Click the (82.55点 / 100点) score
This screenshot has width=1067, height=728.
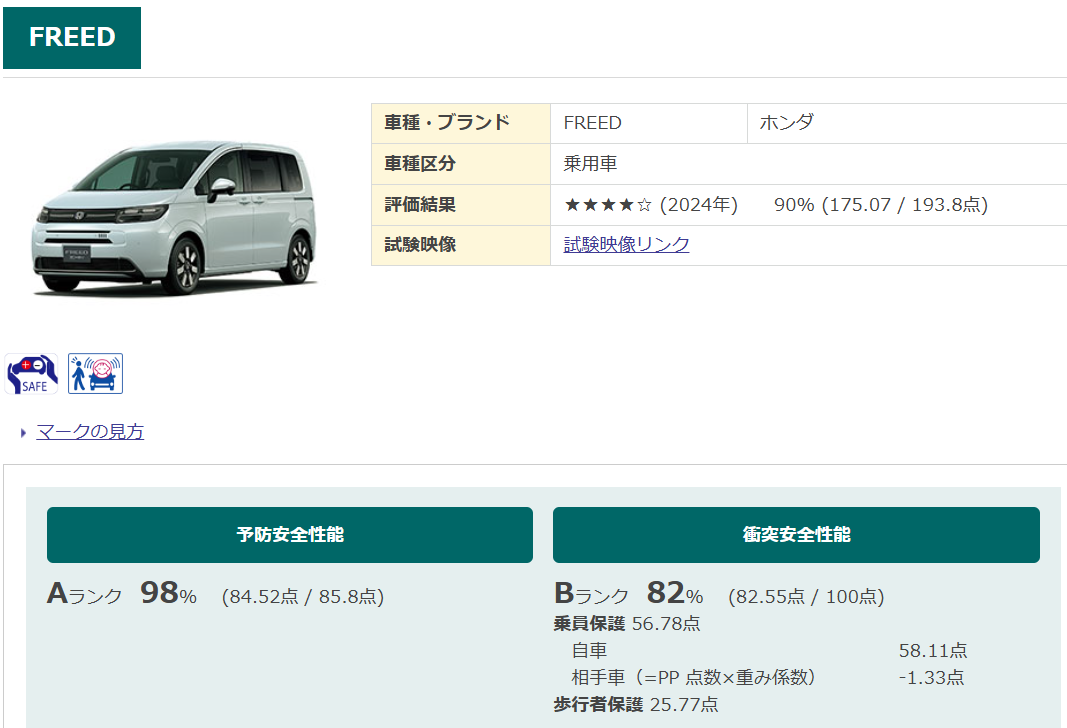point(806,597)
